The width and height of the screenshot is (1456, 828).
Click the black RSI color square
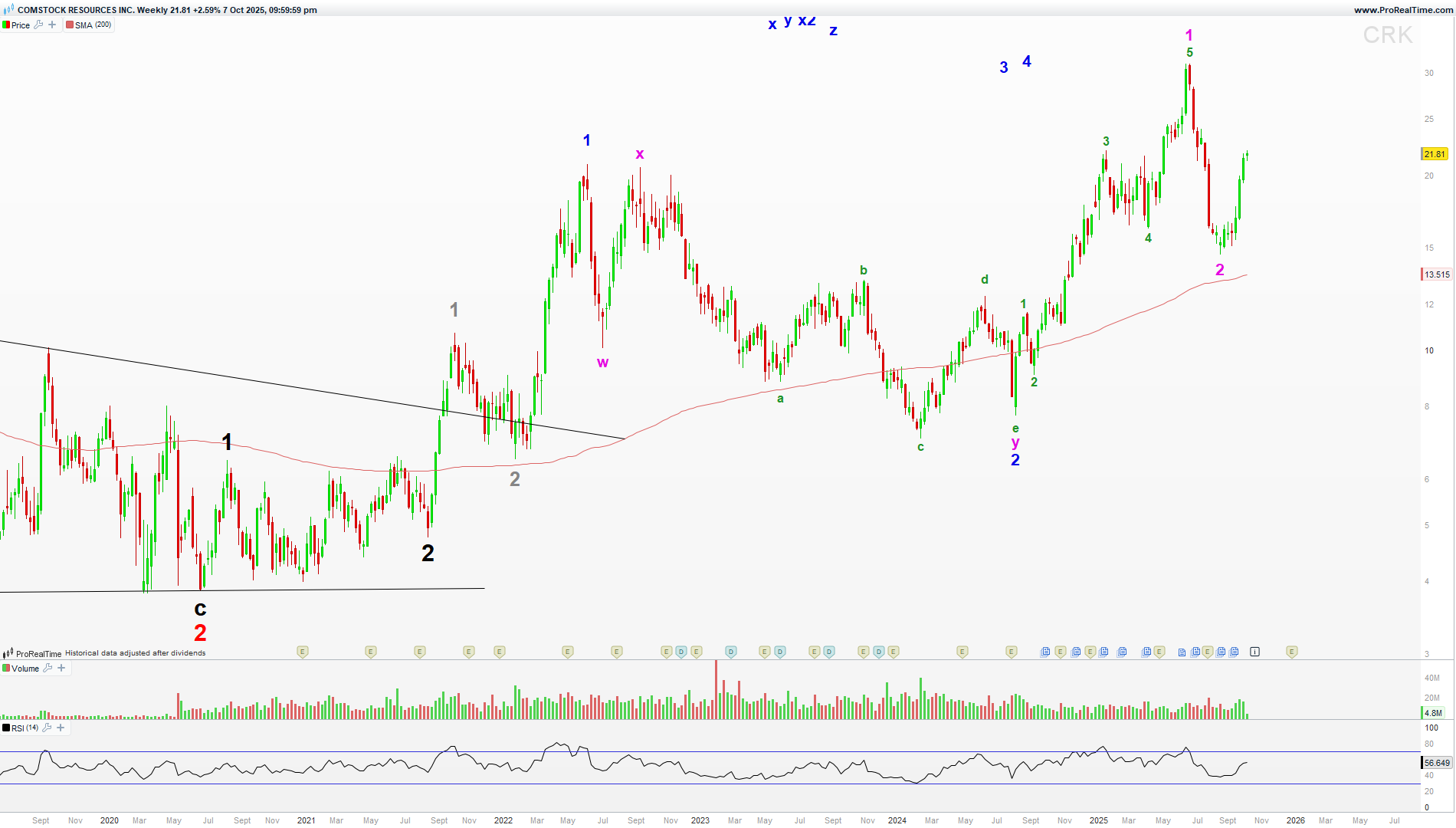click(6, 728)
